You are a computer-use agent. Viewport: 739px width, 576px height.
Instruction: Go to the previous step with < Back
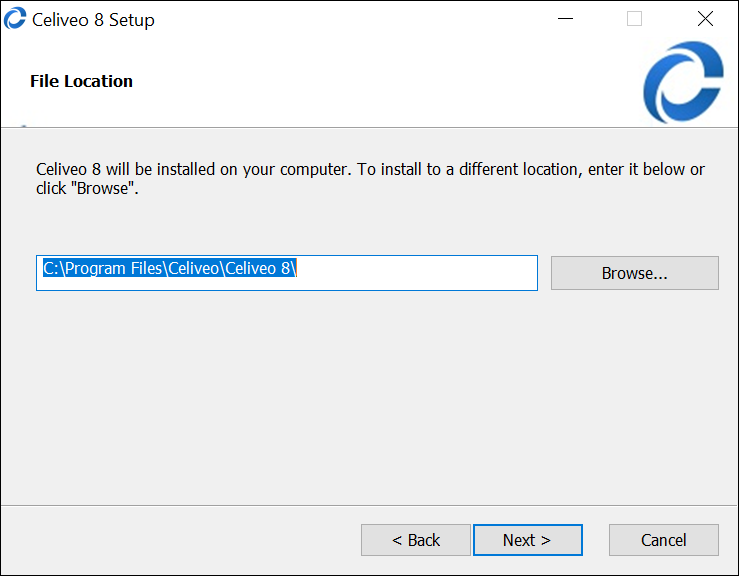415,540
